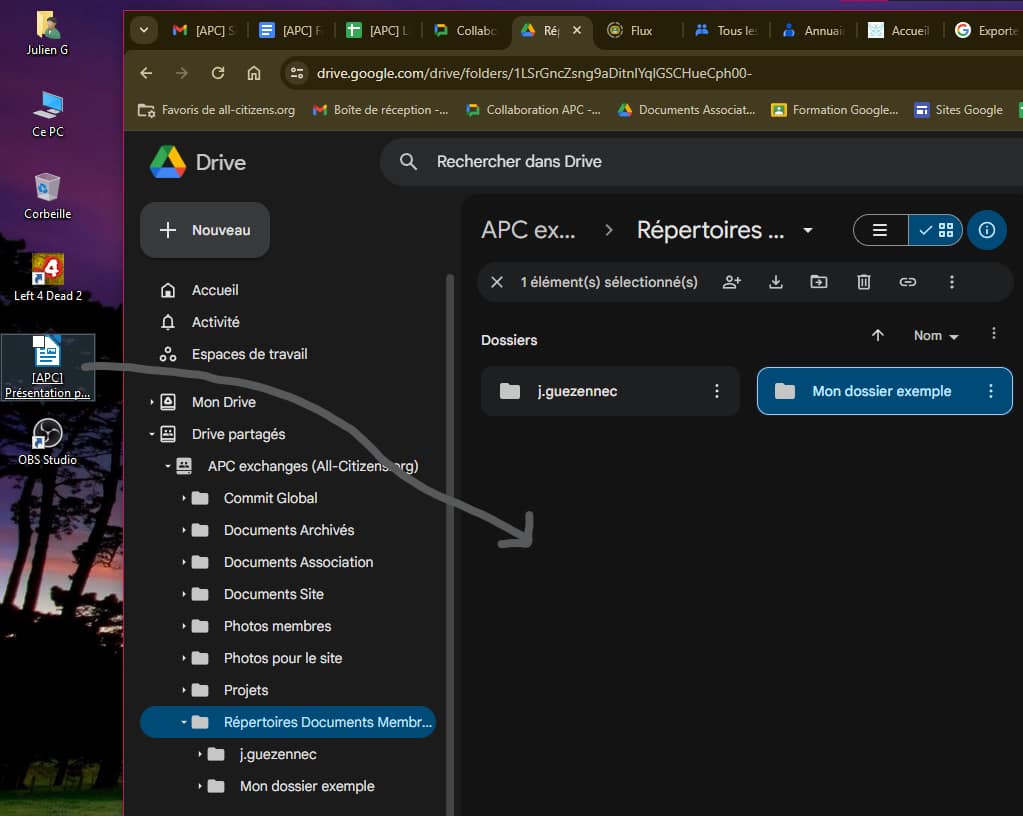This screenshot has height=816, width=1023.
Task: Expand the Commit Global folder tree
Action: tap(185, 498)
